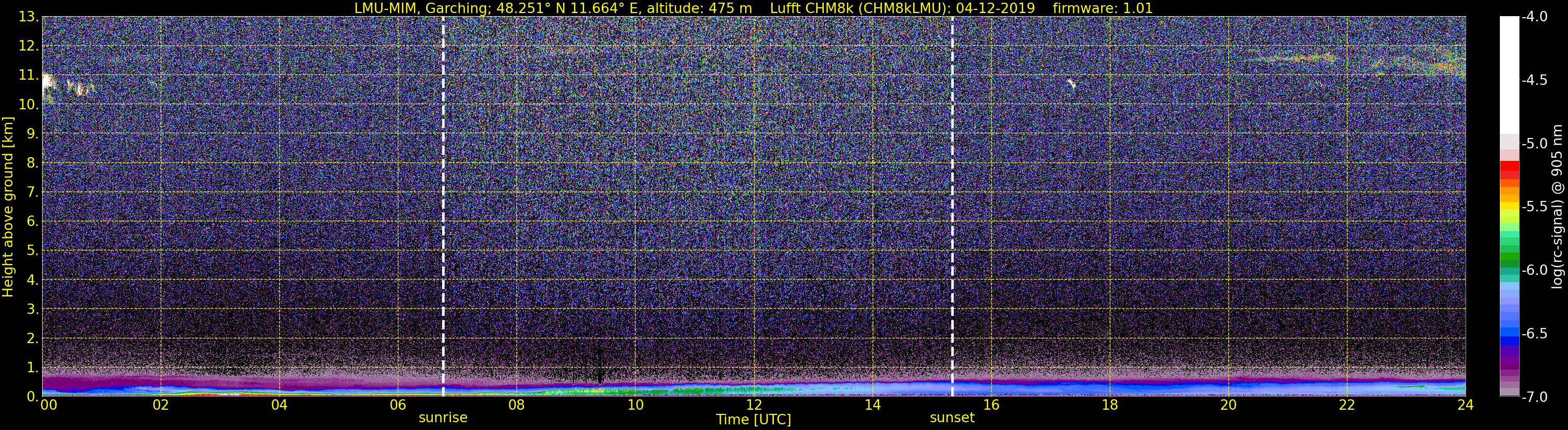
Task: Click the y-axis tick label '4.'
Action: 32,280
